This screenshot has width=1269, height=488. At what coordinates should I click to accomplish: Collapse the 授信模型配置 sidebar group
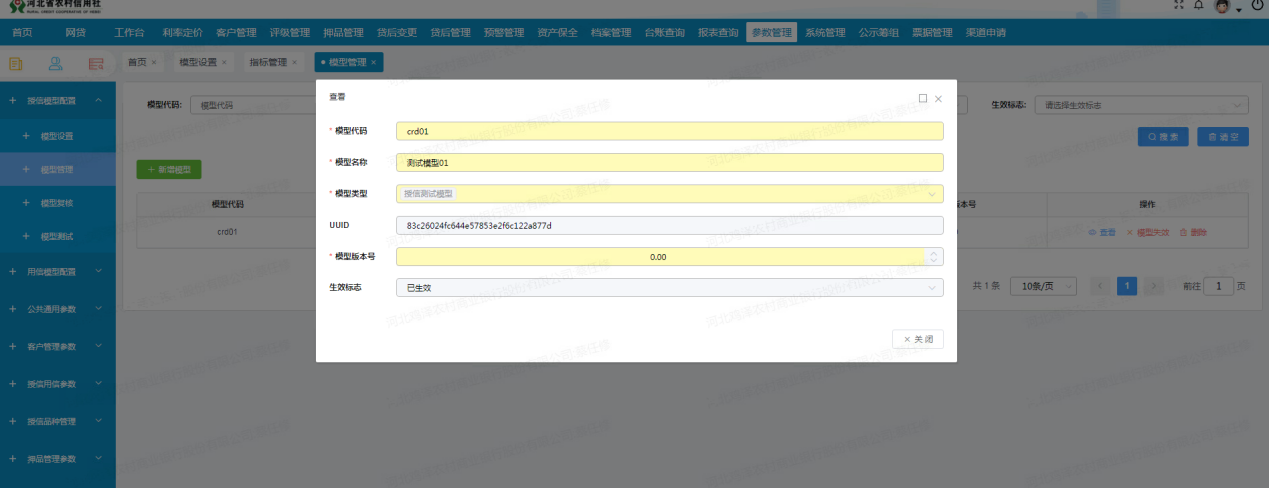(x=99, y=101)
